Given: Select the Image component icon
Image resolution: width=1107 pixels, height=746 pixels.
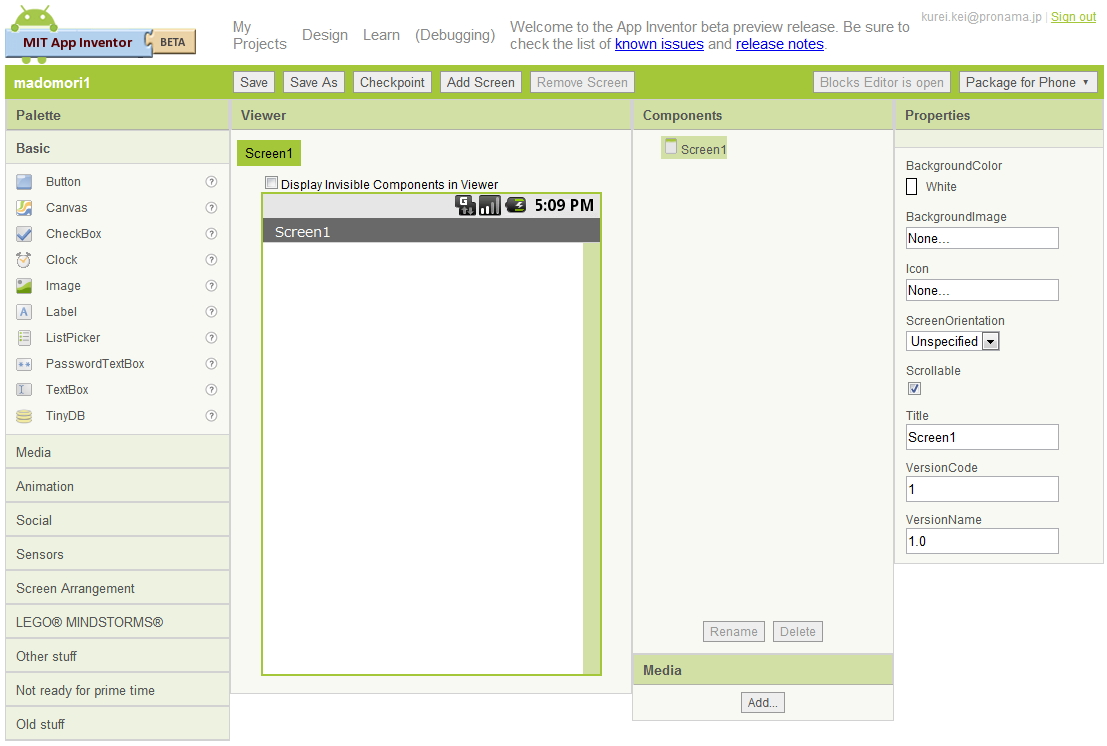Looking at the screenshot, I should (24, 286).
